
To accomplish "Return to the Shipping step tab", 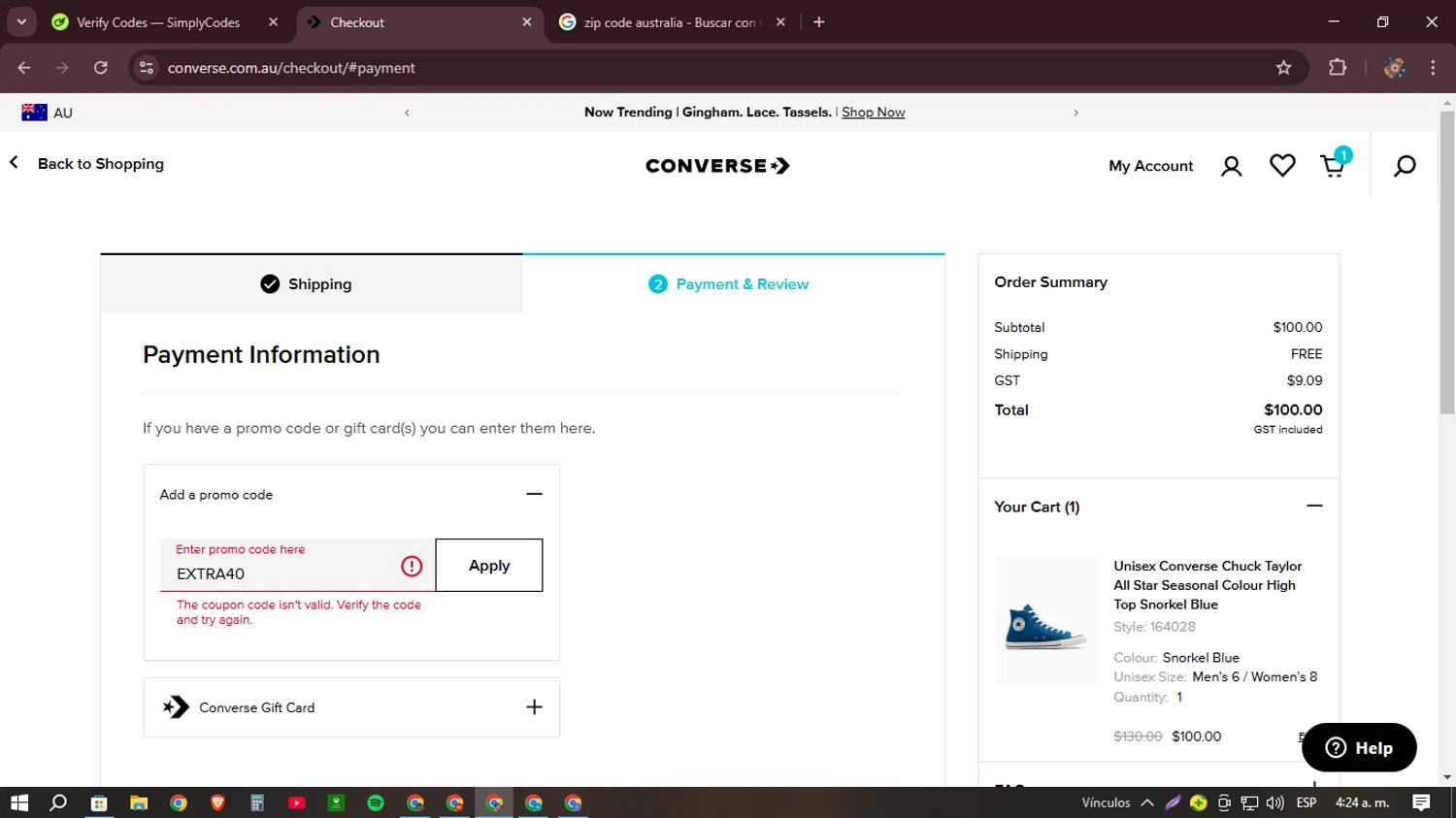I will coord(312,283).
